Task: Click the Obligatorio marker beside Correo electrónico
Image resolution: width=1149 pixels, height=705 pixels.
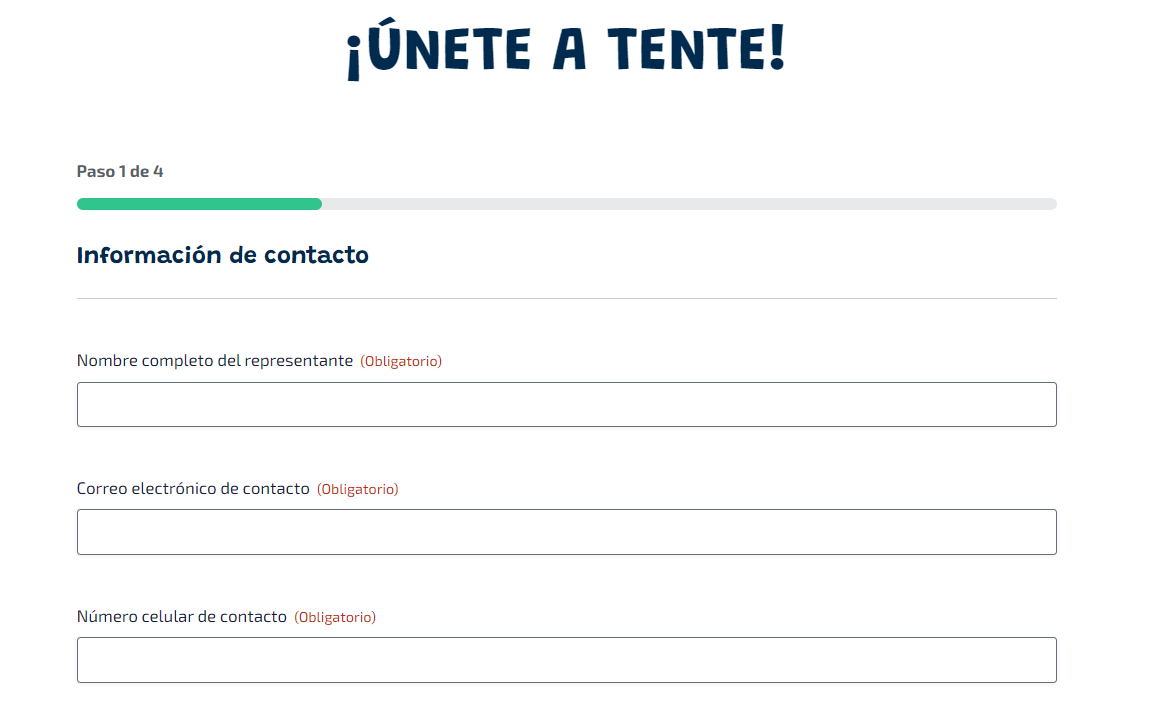Action: pyautogui.click(x=358, y=490)
